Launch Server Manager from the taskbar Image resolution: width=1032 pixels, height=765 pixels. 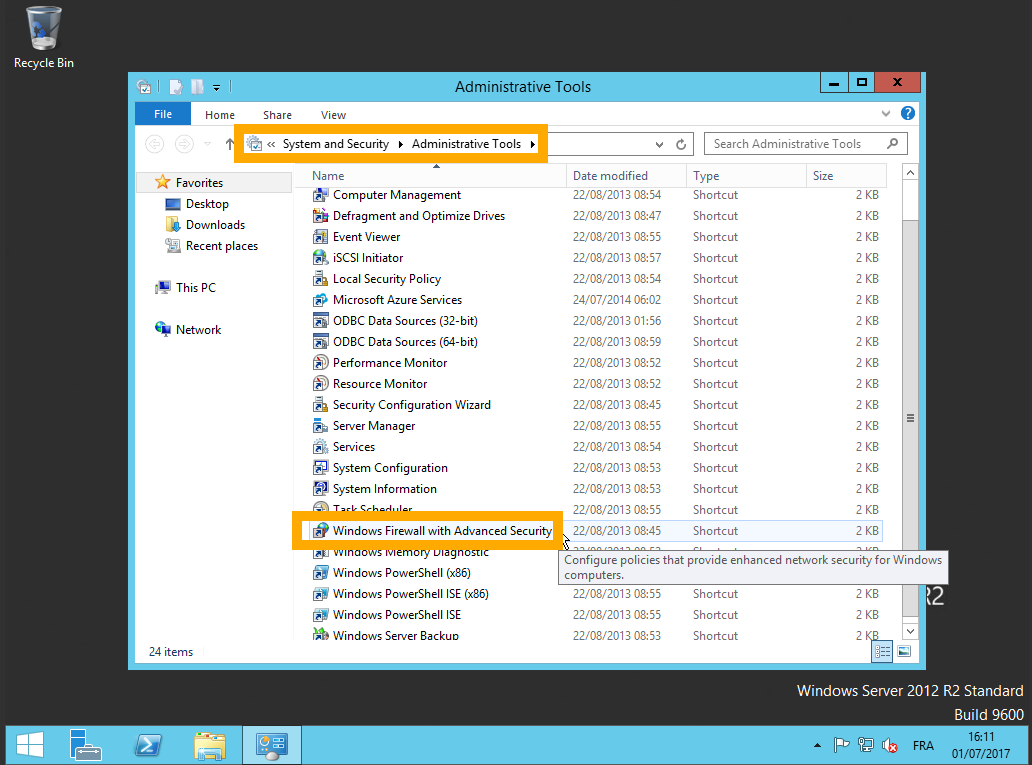(x=85, y=745)
